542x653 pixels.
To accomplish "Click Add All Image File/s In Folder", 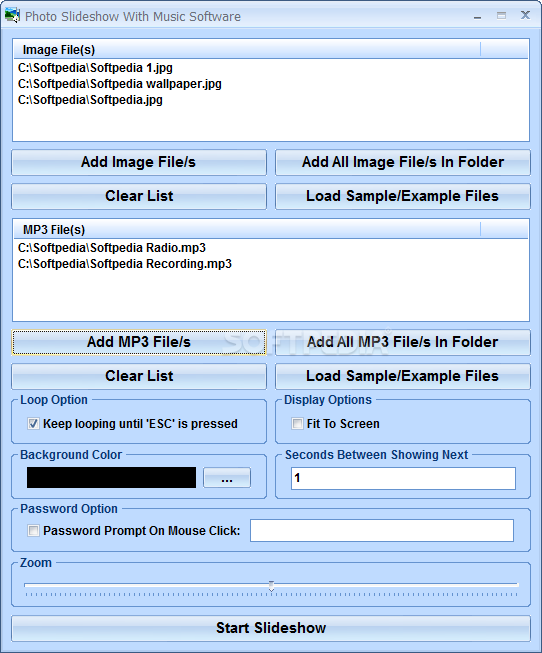I will point(402,162).
